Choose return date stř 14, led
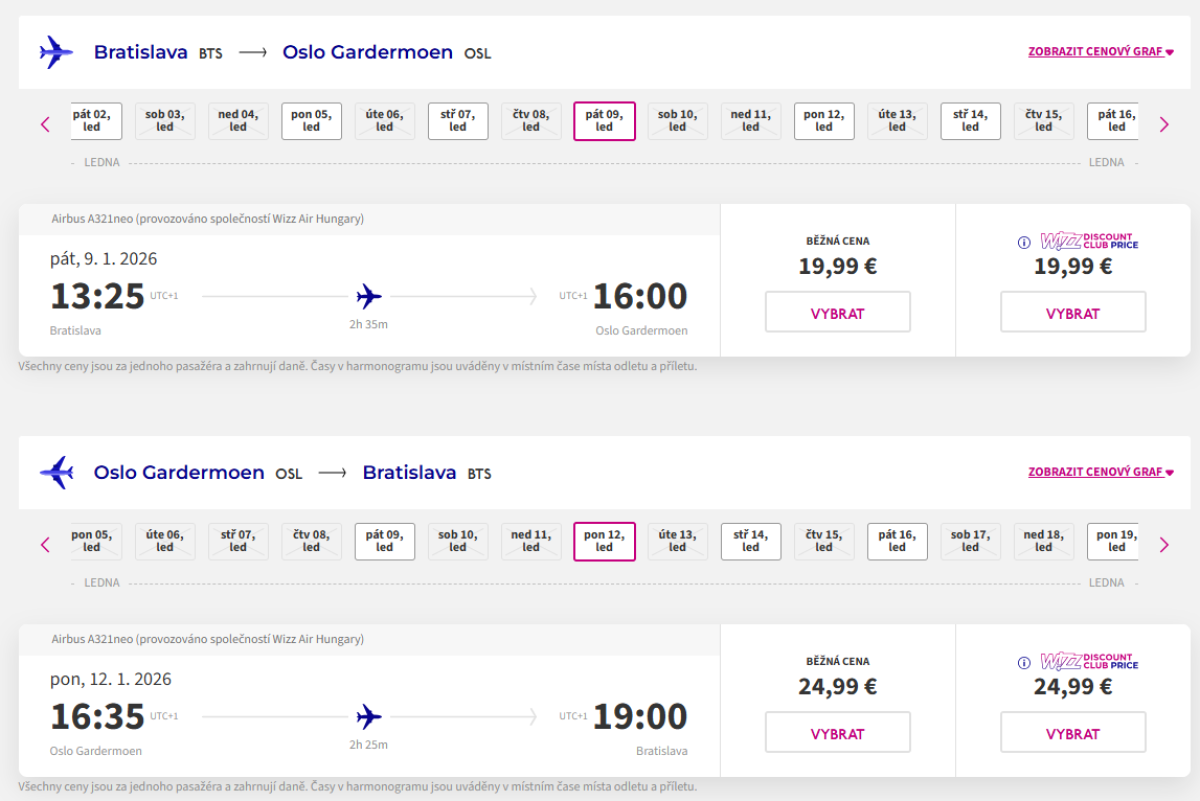Image resolution: width=1200 pixels, height=801 pixels. coord(751,541)
